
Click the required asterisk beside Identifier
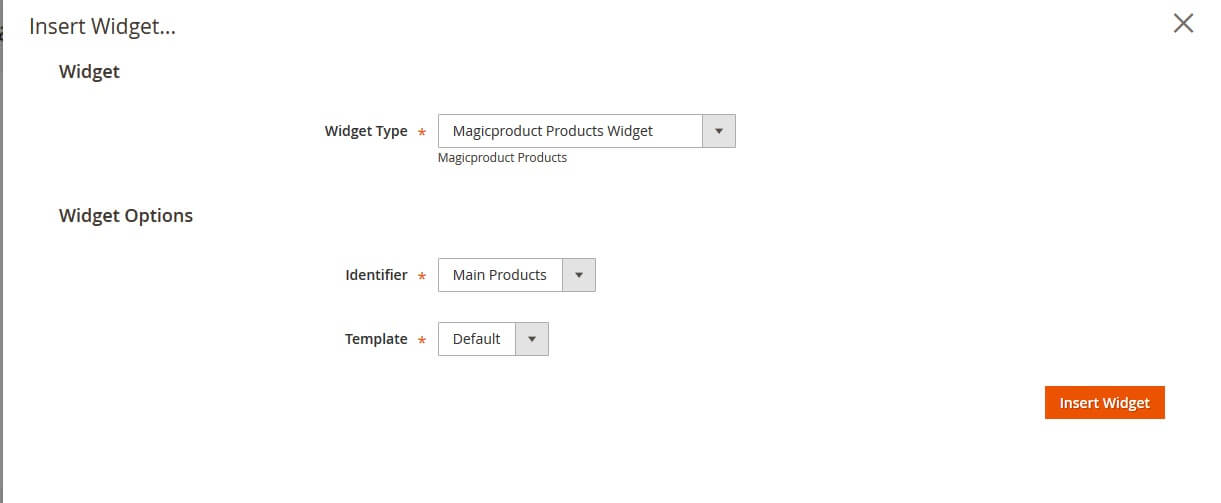(x=421, y=277)
